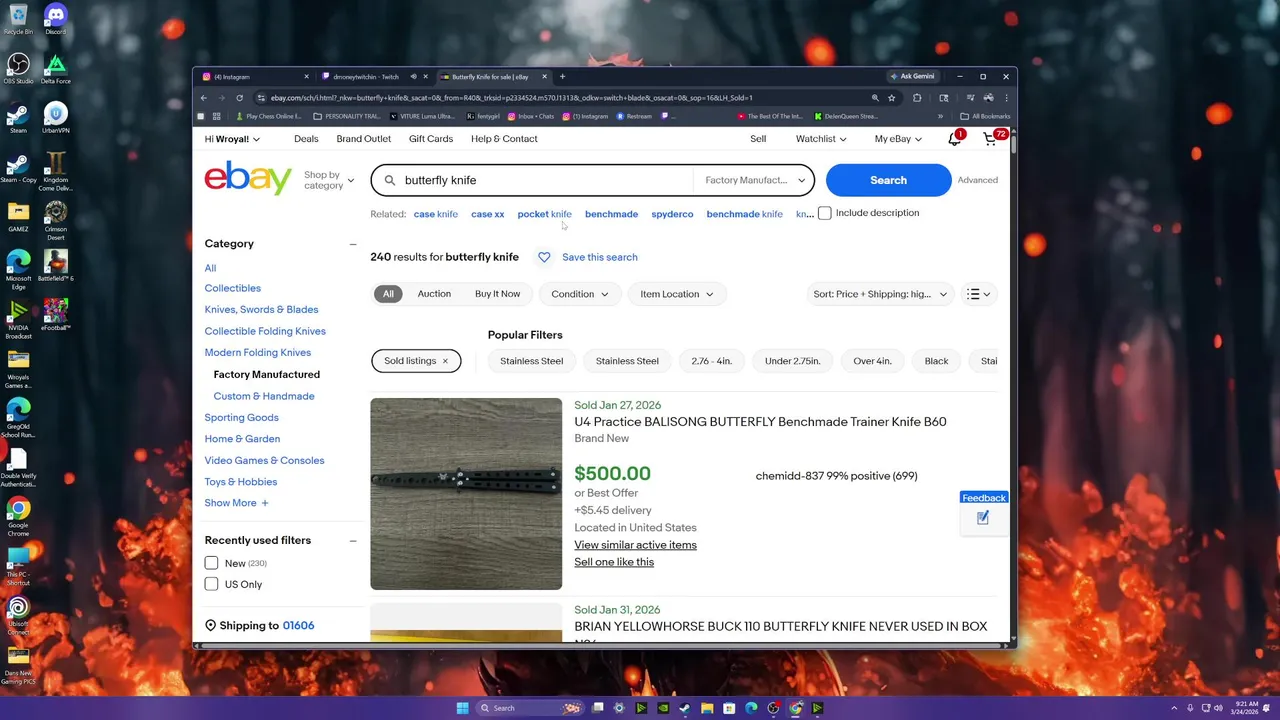The image size is (1280, 720).
Task: Tick the US Only filter checkbox
Action: 211,584
